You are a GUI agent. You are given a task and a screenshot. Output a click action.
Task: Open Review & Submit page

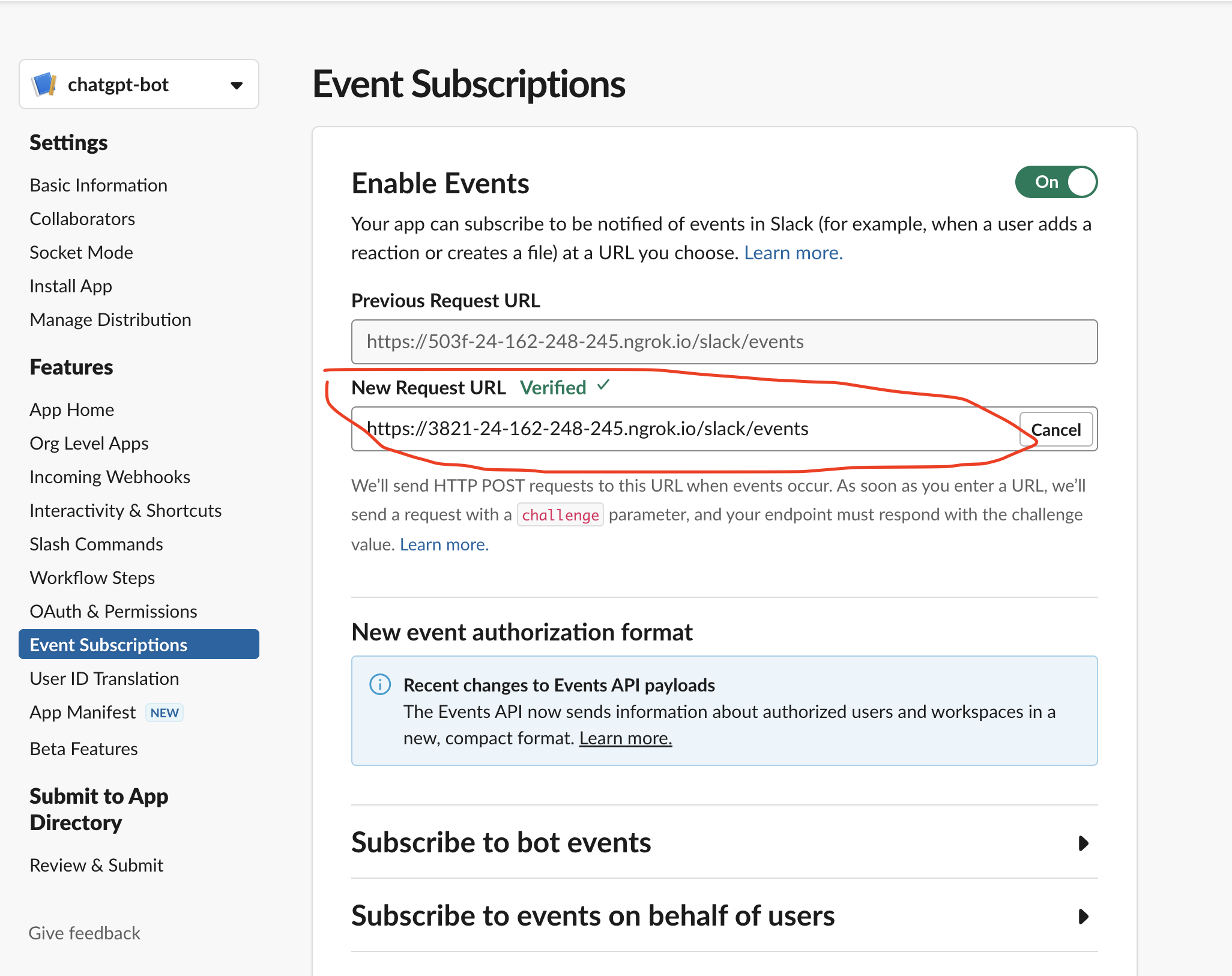(96, 865)
